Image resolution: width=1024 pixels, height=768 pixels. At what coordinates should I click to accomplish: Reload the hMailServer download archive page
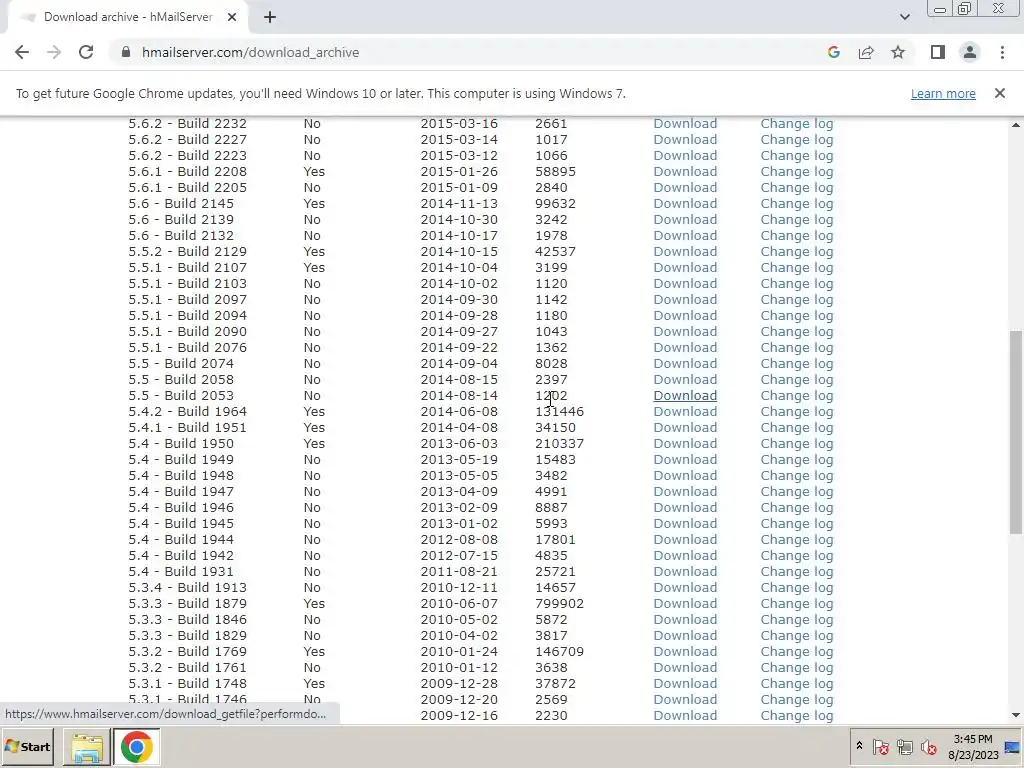(x=86, y=52)
